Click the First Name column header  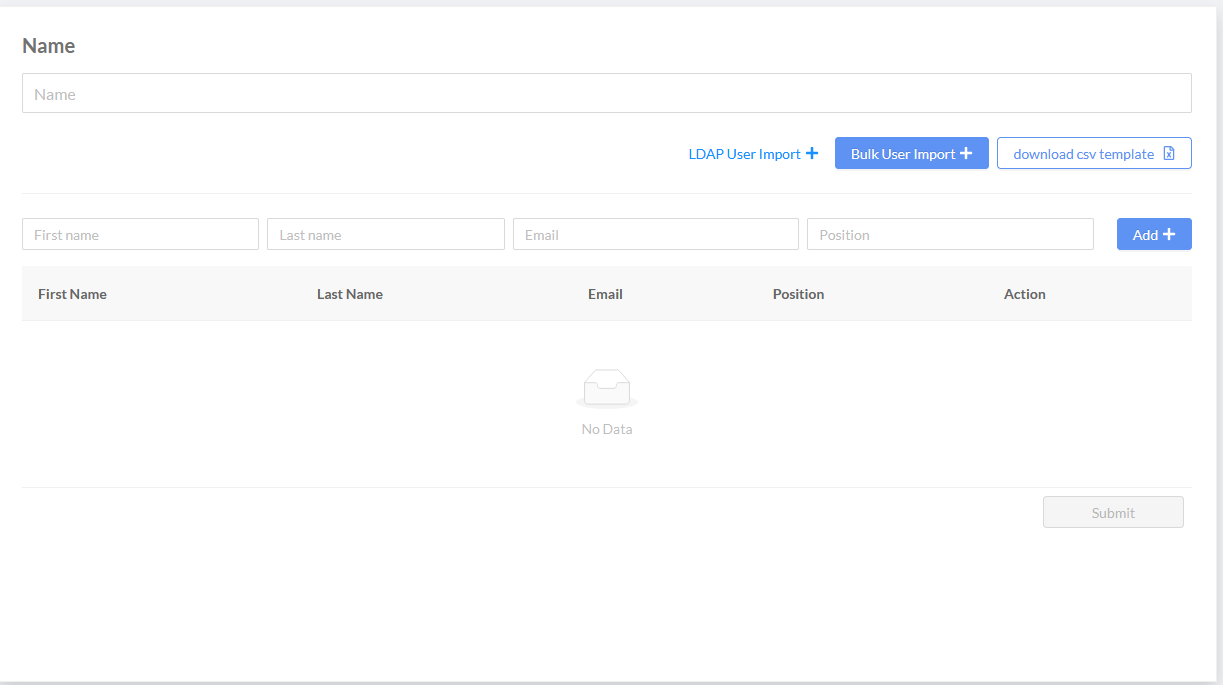point(72,294)
